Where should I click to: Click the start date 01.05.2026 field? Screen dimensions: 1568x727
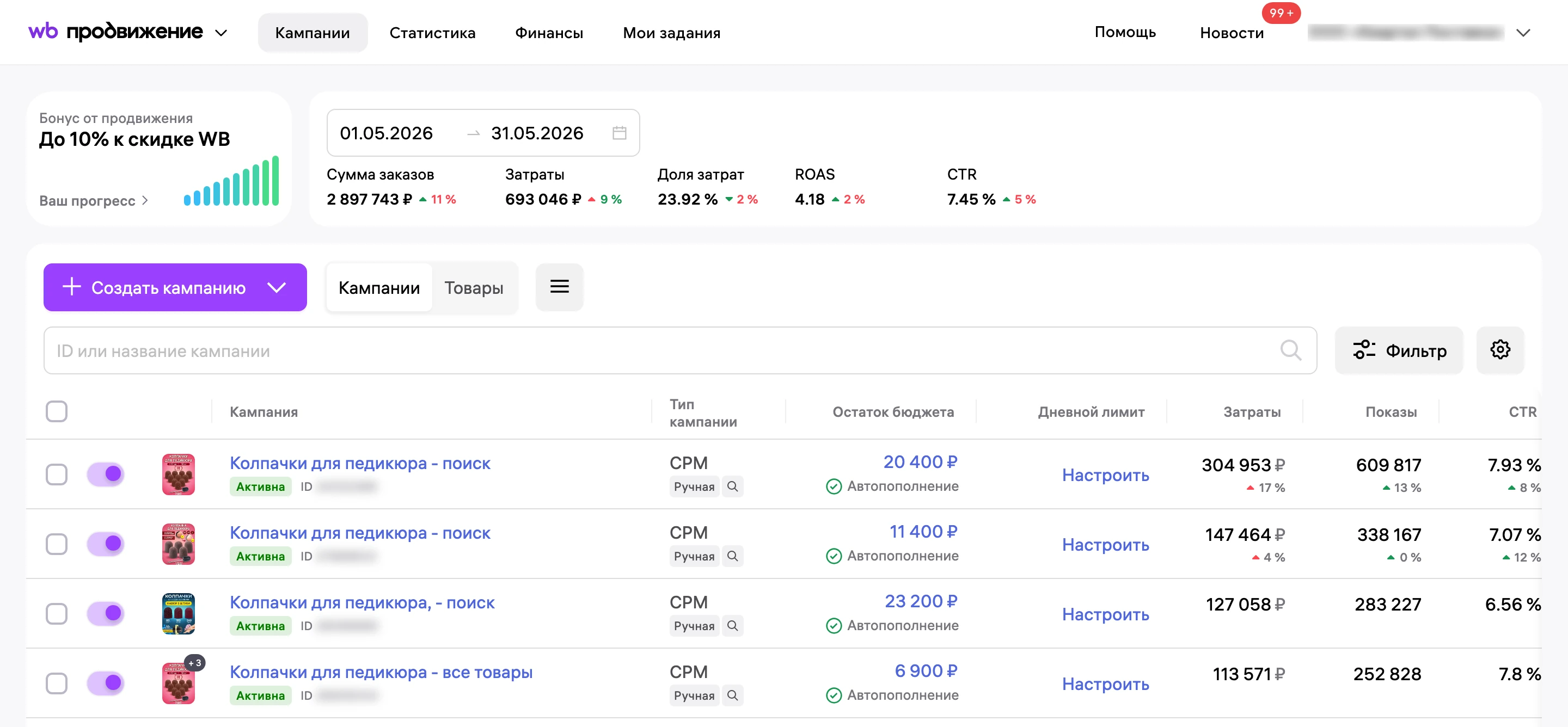pyautogui.click(x=386, y=133)
